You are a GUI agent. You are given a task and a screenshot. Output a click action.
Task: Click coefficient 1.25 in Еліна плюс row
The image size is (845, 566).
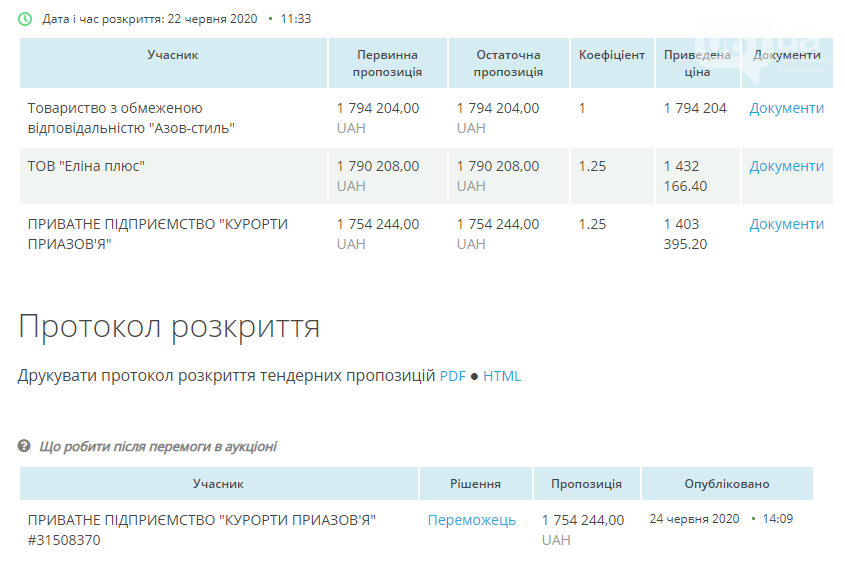(592, 167)
